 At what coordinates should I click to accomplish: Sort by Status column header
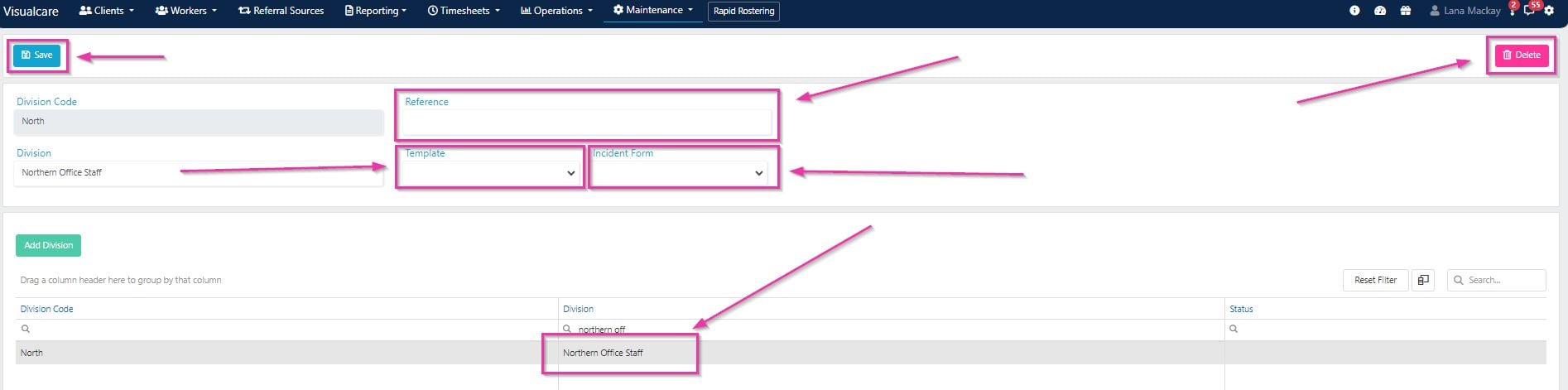pos(1241,309)
